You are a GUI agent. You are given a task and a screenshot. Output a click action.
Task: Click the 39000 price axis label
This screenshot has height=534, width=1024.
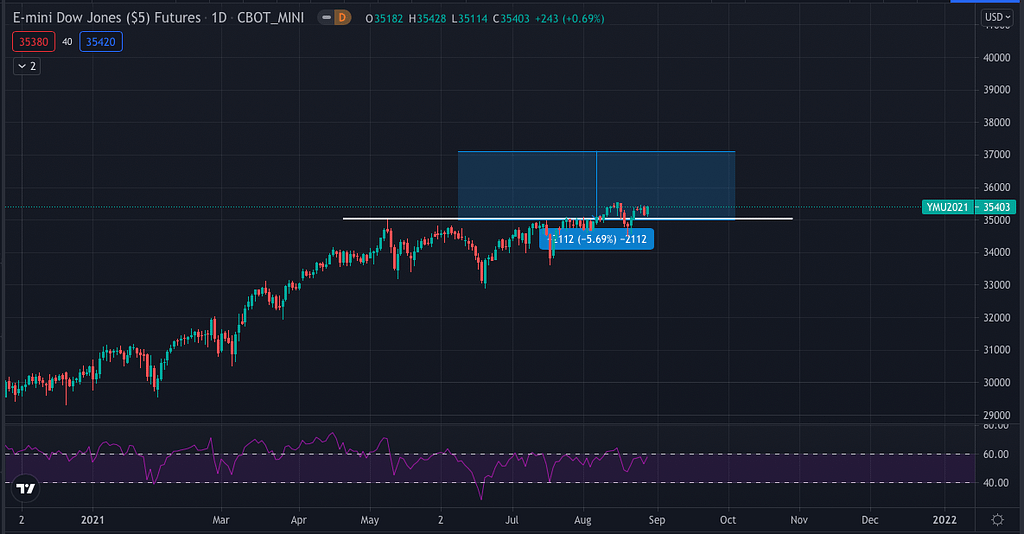coord(997,89)
